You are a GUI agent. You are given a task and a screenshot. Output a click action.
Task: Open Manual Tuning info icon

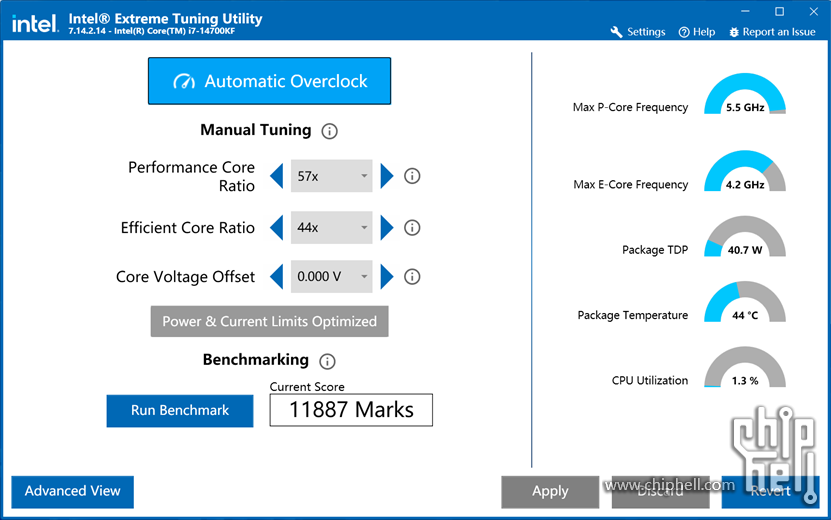coord(330,131)
